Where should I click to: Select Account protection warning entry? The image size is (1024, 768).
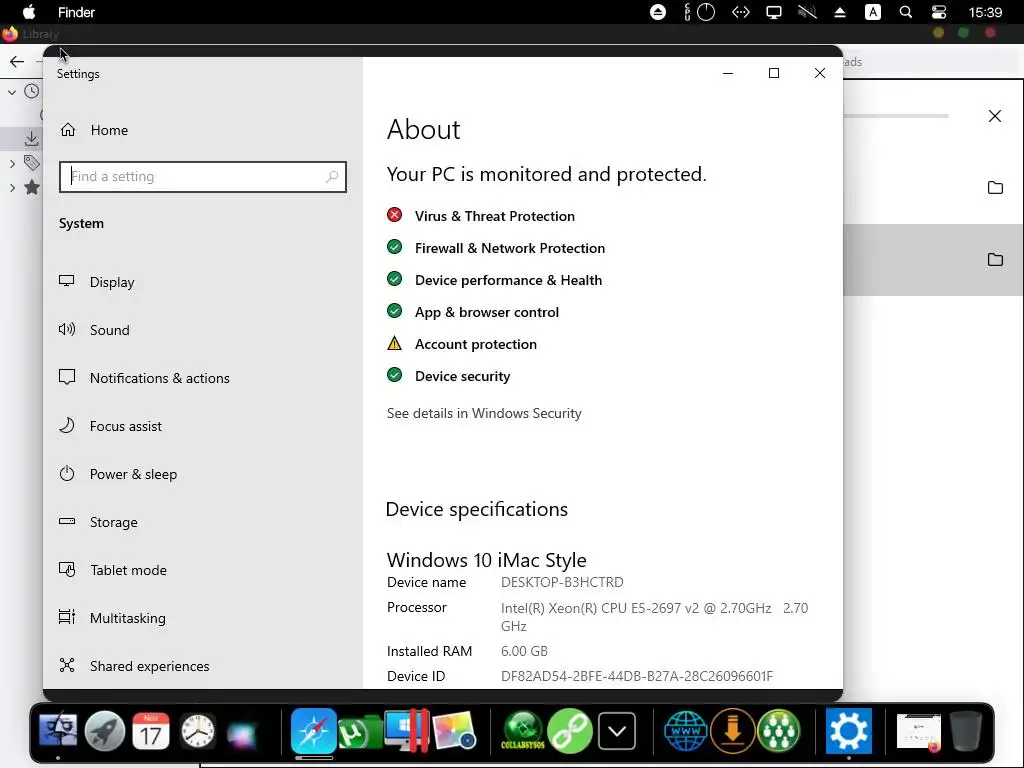pos(462,344)
